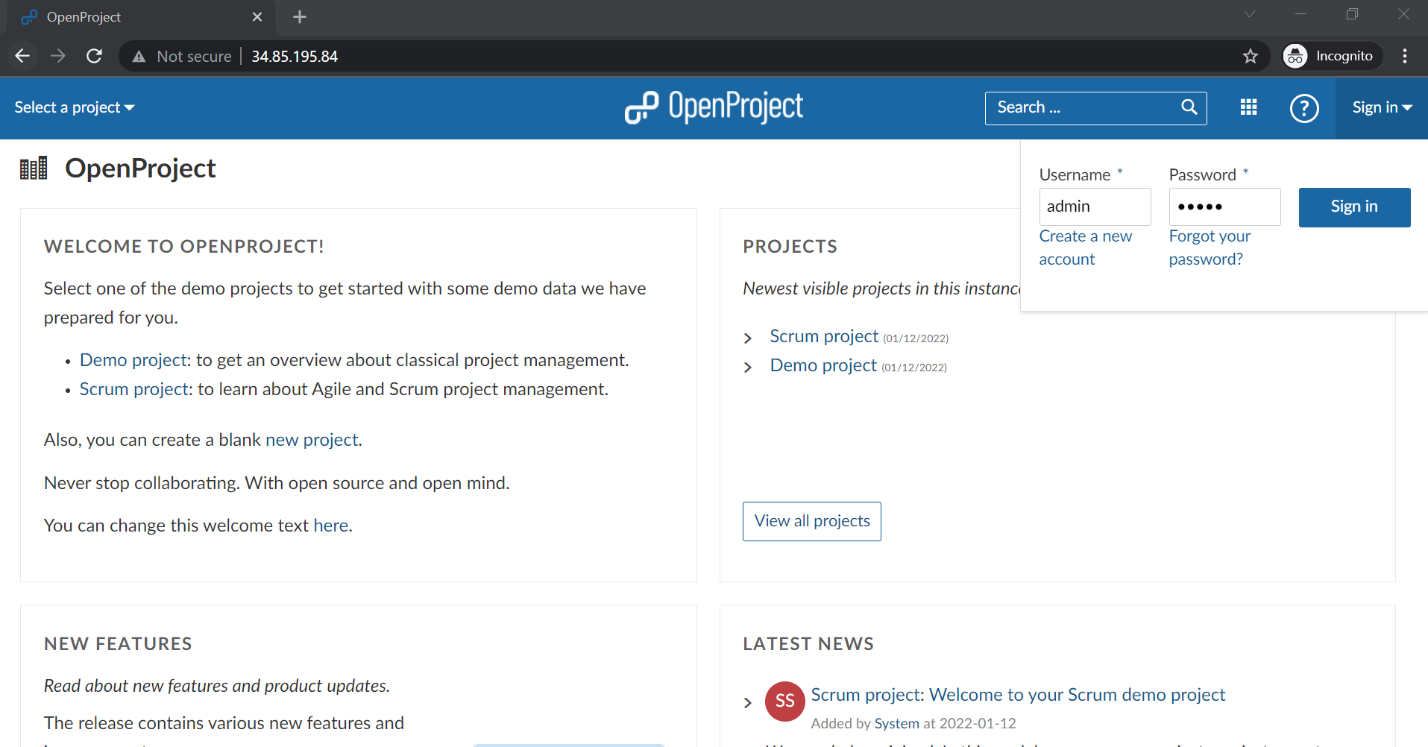
Task: Expand the Demo project entry in Projects
Action: click(x=748, y=367)
